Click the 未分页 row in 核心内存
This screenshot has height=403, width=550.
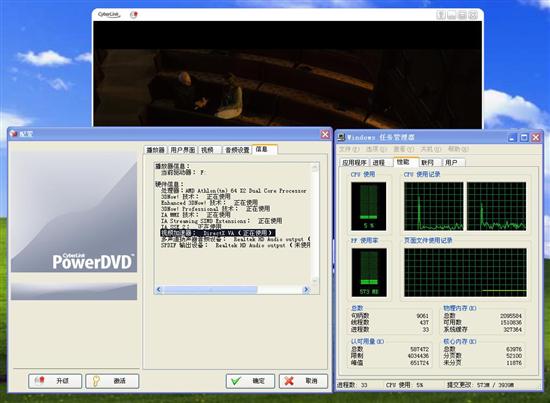(482, 363)
